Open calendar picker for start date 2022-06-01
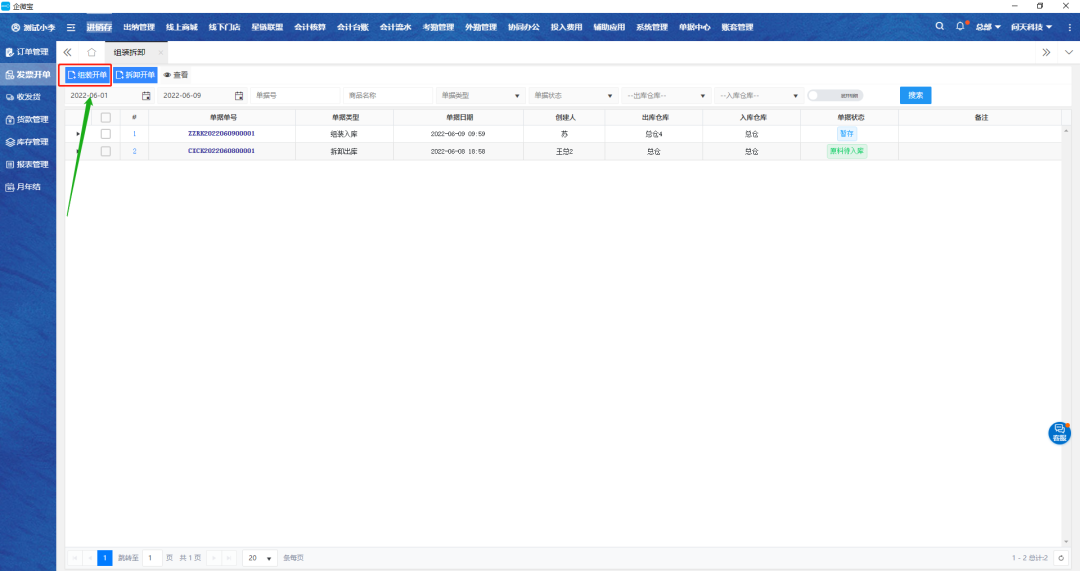 (x=146, y=96)
